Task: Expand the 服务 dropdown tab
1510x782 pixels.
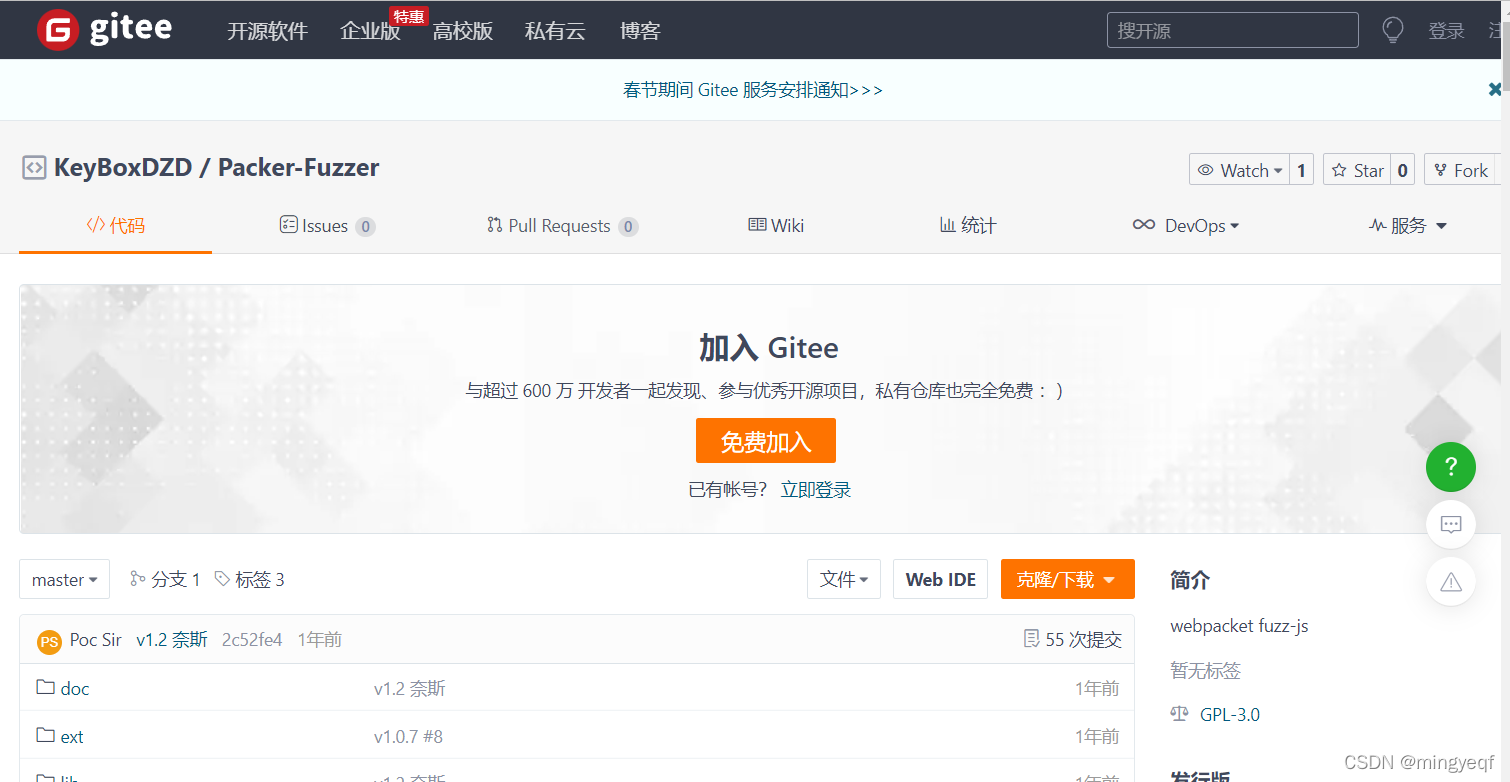Action: click(x=1408, y=225)
